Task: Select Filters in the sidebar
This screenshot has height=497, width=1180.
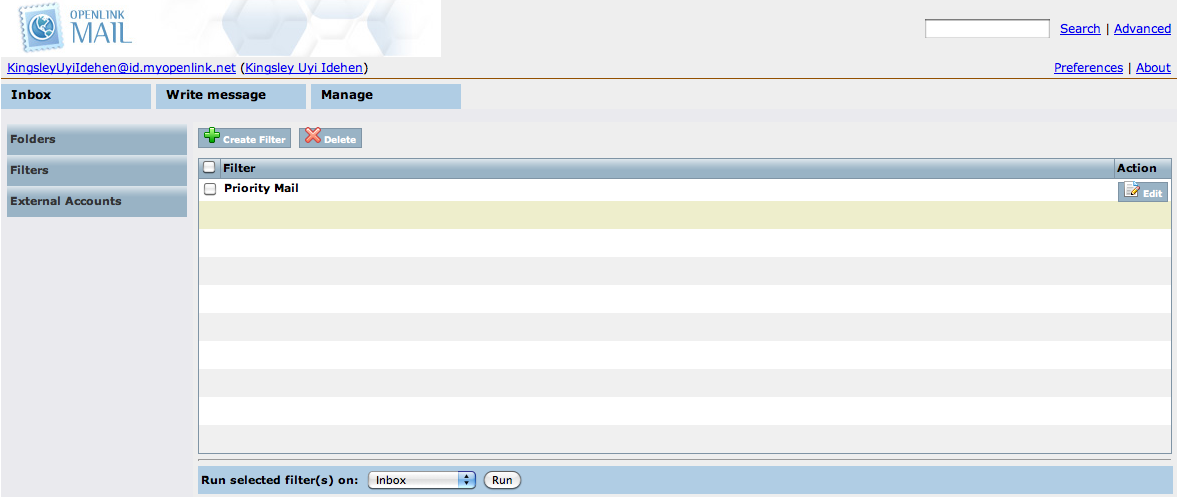Action: tap(97, 170)
